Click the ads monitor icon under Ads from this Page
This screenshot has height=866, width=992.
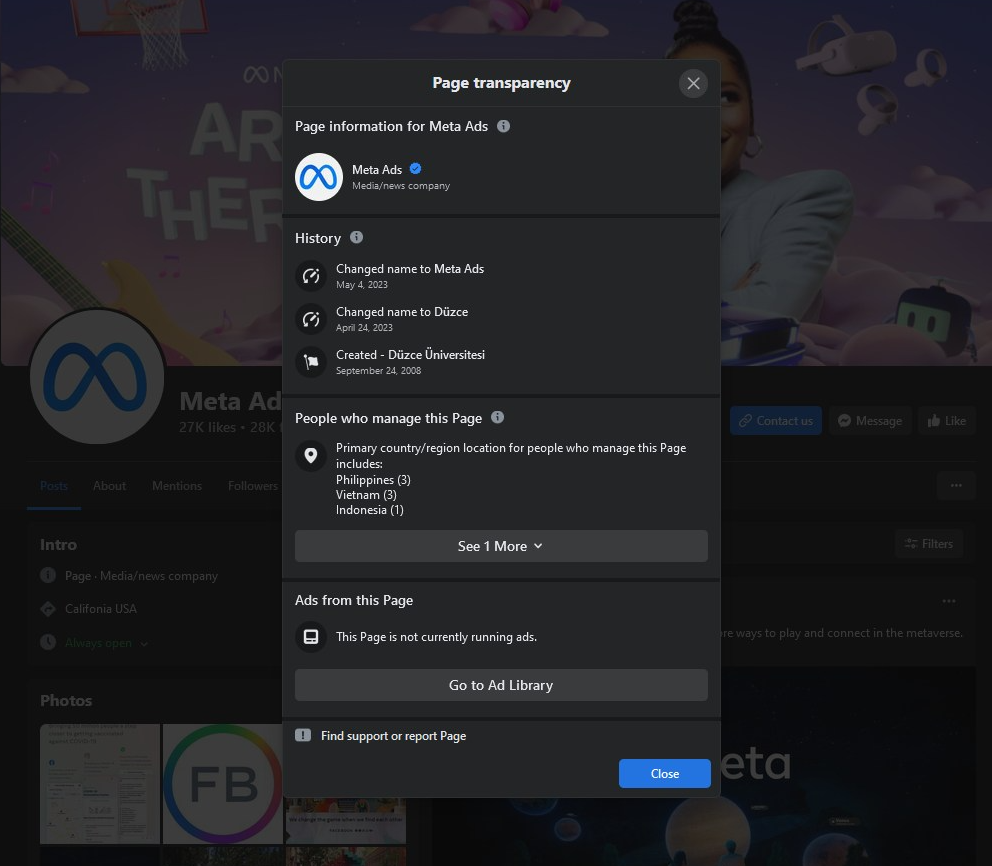[x=311, y=637]
